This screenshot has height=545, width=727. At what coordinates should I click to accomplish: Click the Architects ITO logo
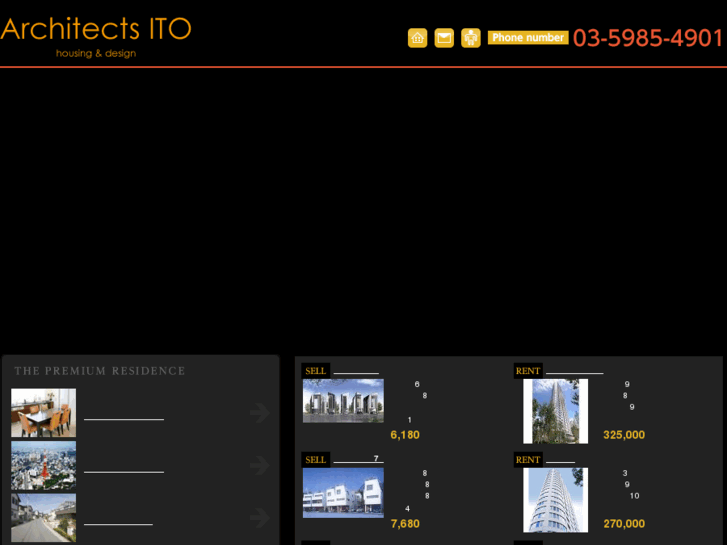click(96, 37)
